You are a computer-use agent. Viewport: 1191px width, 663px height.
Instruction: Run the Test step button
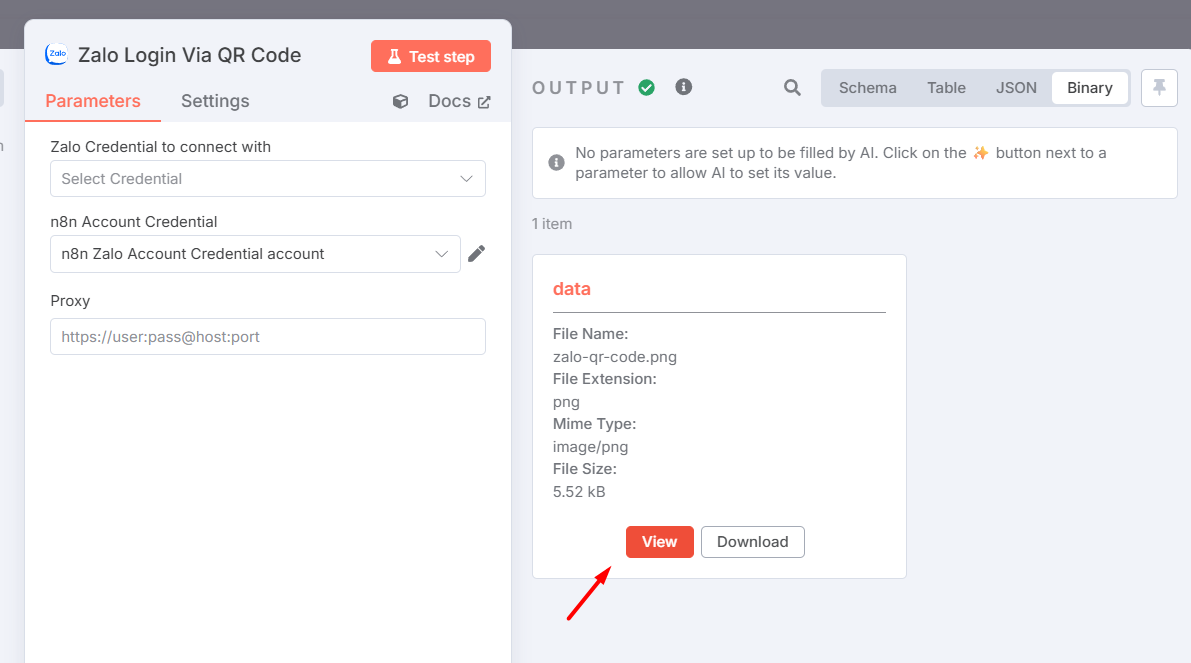pos(431,56)
